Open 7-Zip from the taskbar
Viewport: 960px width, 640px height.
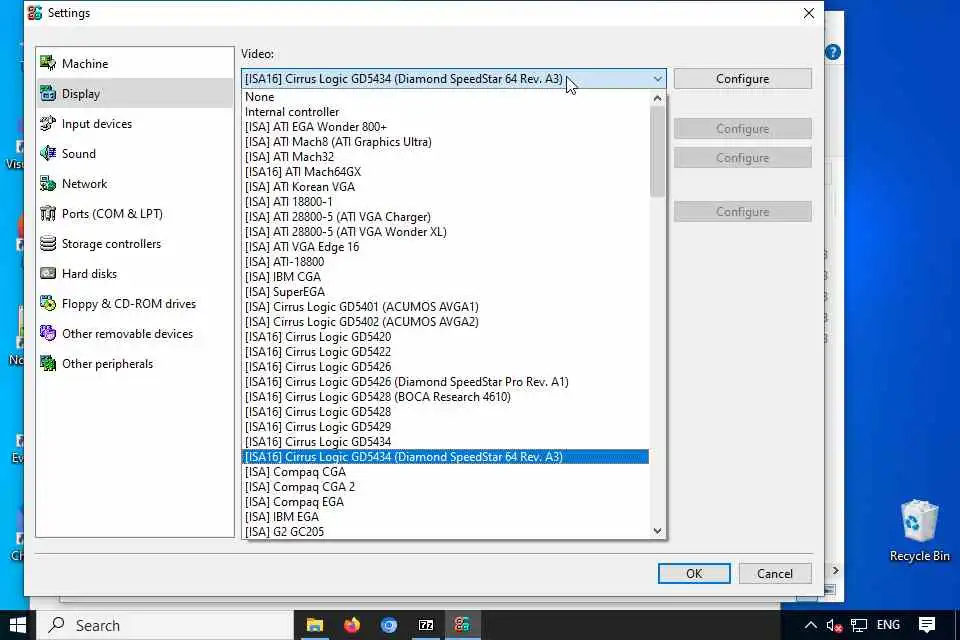click(426, 625)
